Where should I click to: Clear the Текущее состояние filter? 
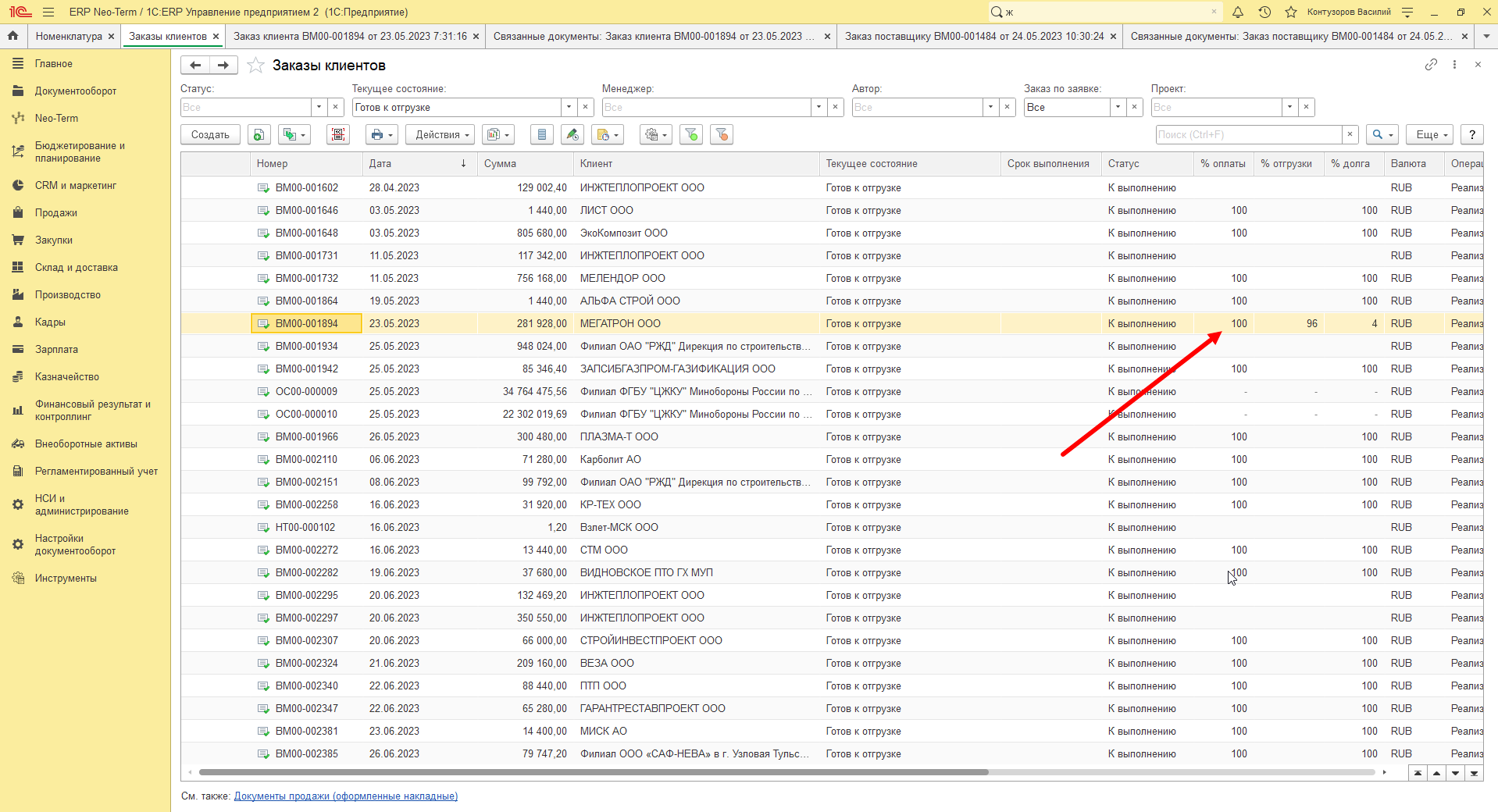[x=586, y=107]
